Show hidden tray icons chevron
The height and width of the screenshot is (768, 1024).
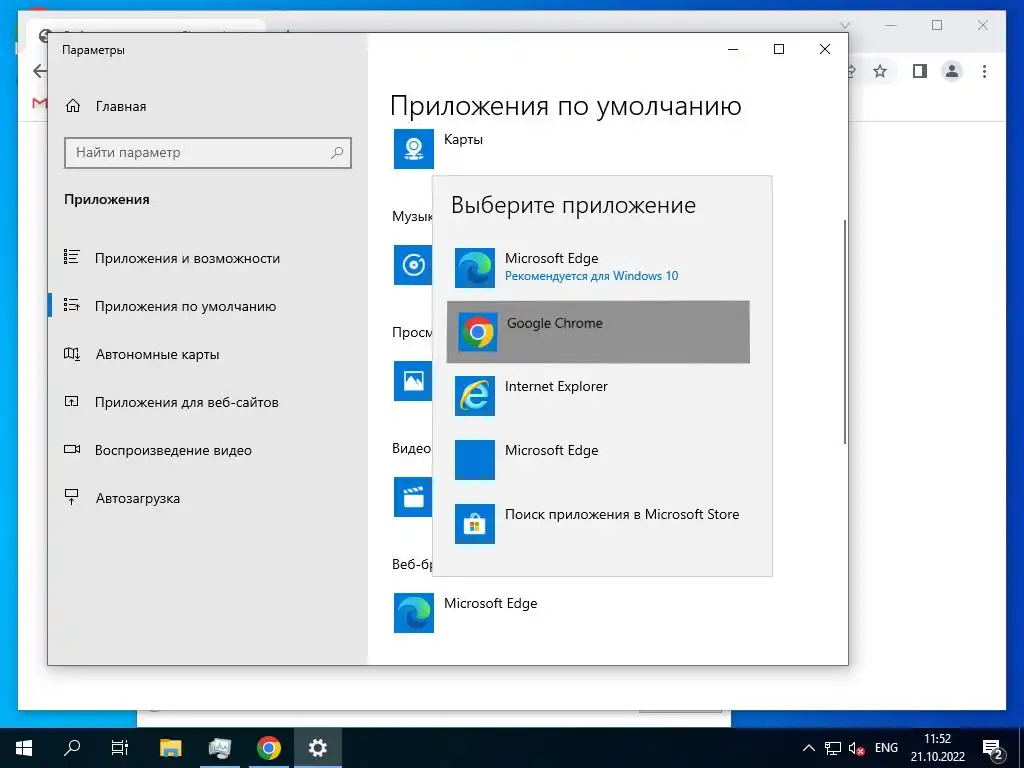(808, 748)
